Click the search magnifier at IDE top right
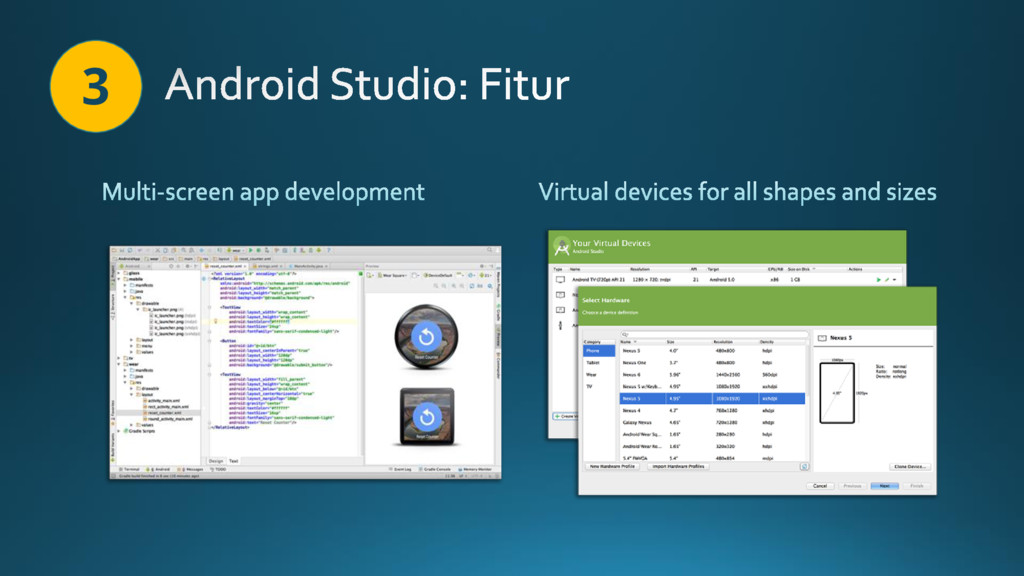This screenshot has width=1024, height=576. [x=490, y=249]
